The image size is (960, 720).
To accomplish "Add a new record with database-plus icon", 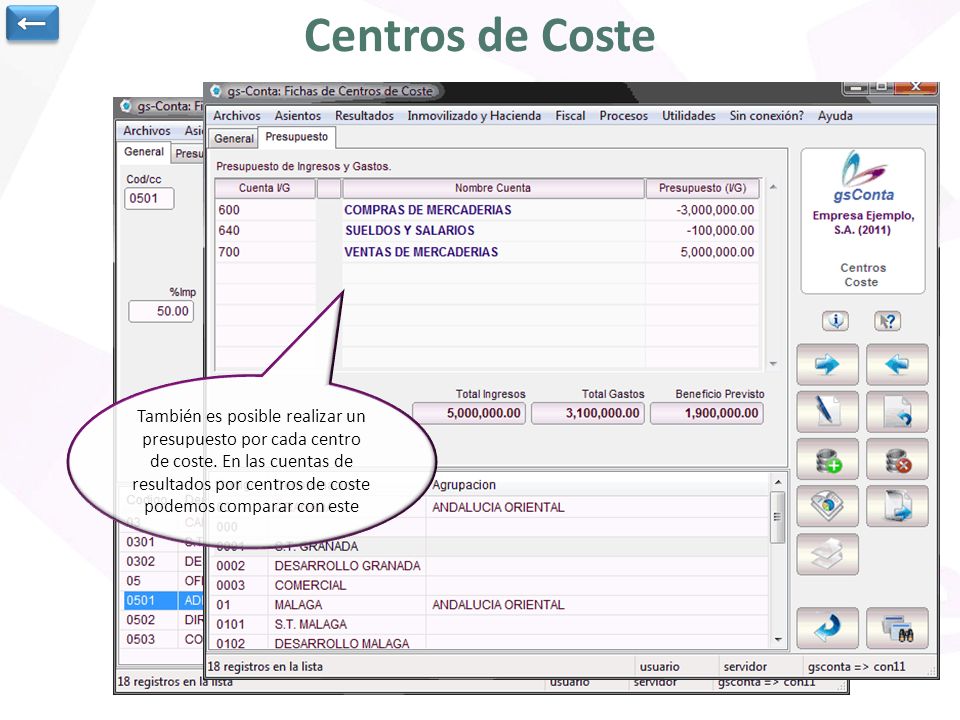I will [827, 459].
